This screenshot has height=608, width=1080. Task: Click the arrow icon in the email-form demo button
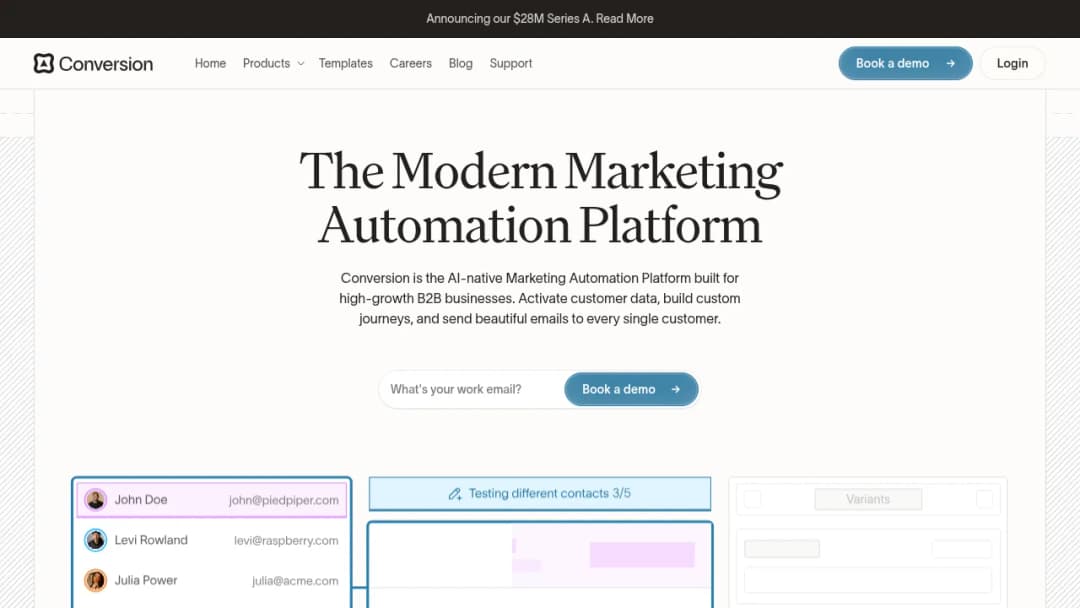676,389
